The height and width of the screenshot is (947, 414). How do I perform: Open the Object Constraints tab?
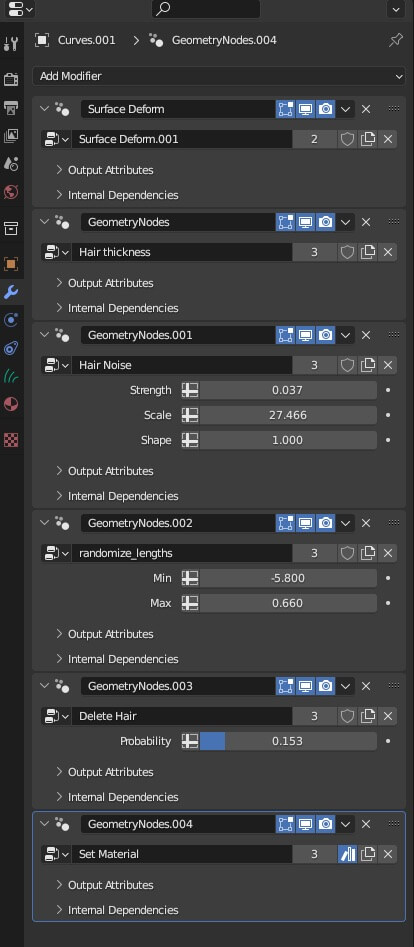click(11, 348)
